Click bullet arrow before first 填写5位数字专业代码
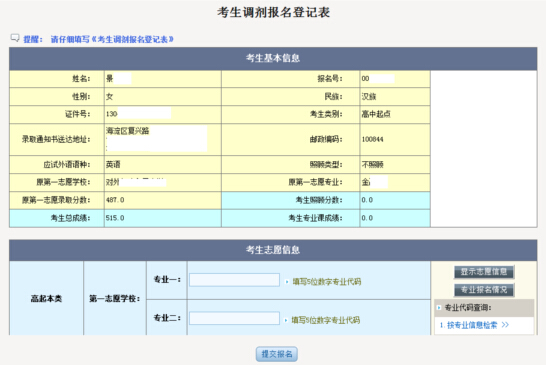This screenshot has height=365, width=546. pyautogui.click(x=287, y=281)
